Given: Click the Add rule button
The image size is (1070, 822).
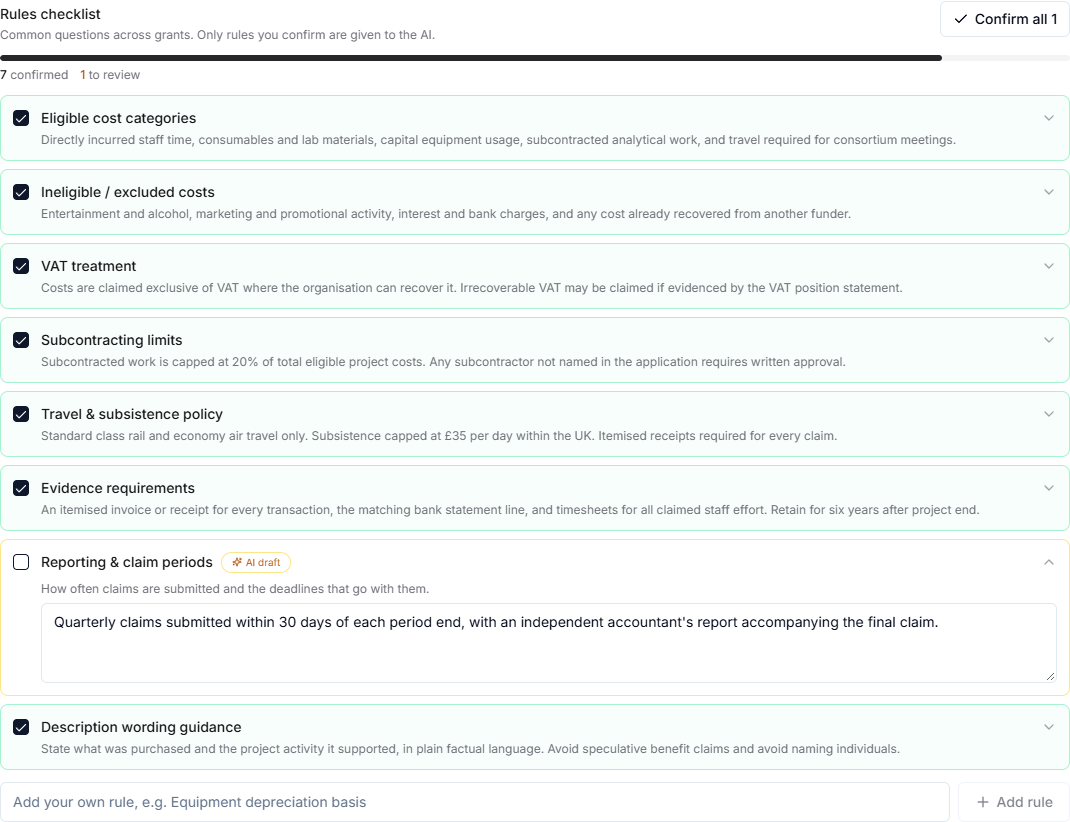Looking at the screenshot, I should 1014,802.
